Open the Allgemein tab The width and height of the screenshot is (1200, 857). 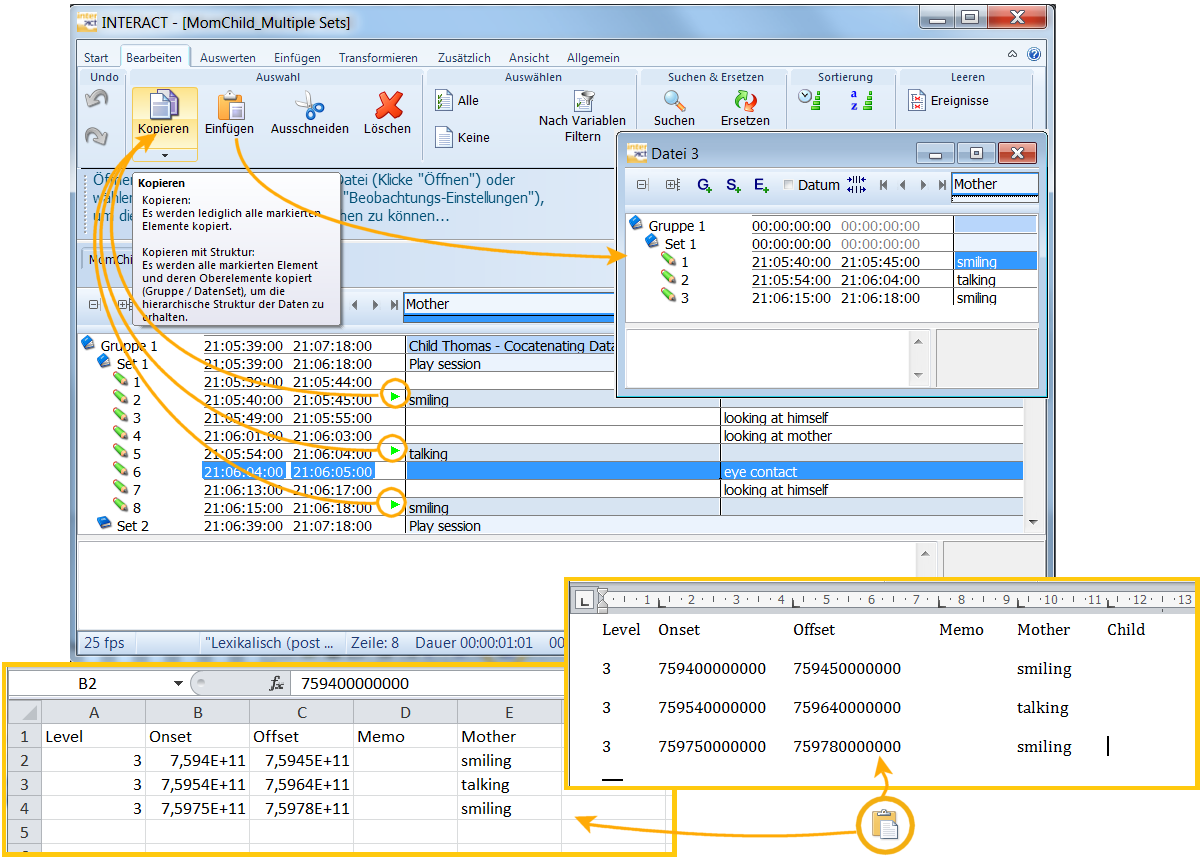tap(593, 58)
